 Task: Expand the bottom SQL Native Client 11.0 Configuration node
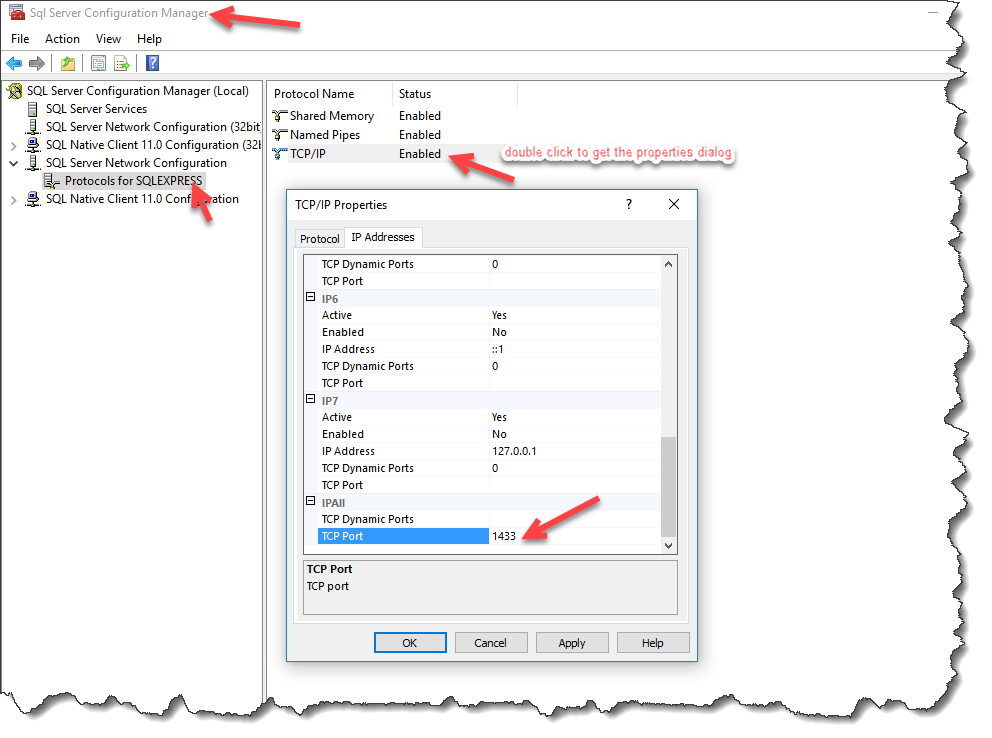click(x=13, y=200)
